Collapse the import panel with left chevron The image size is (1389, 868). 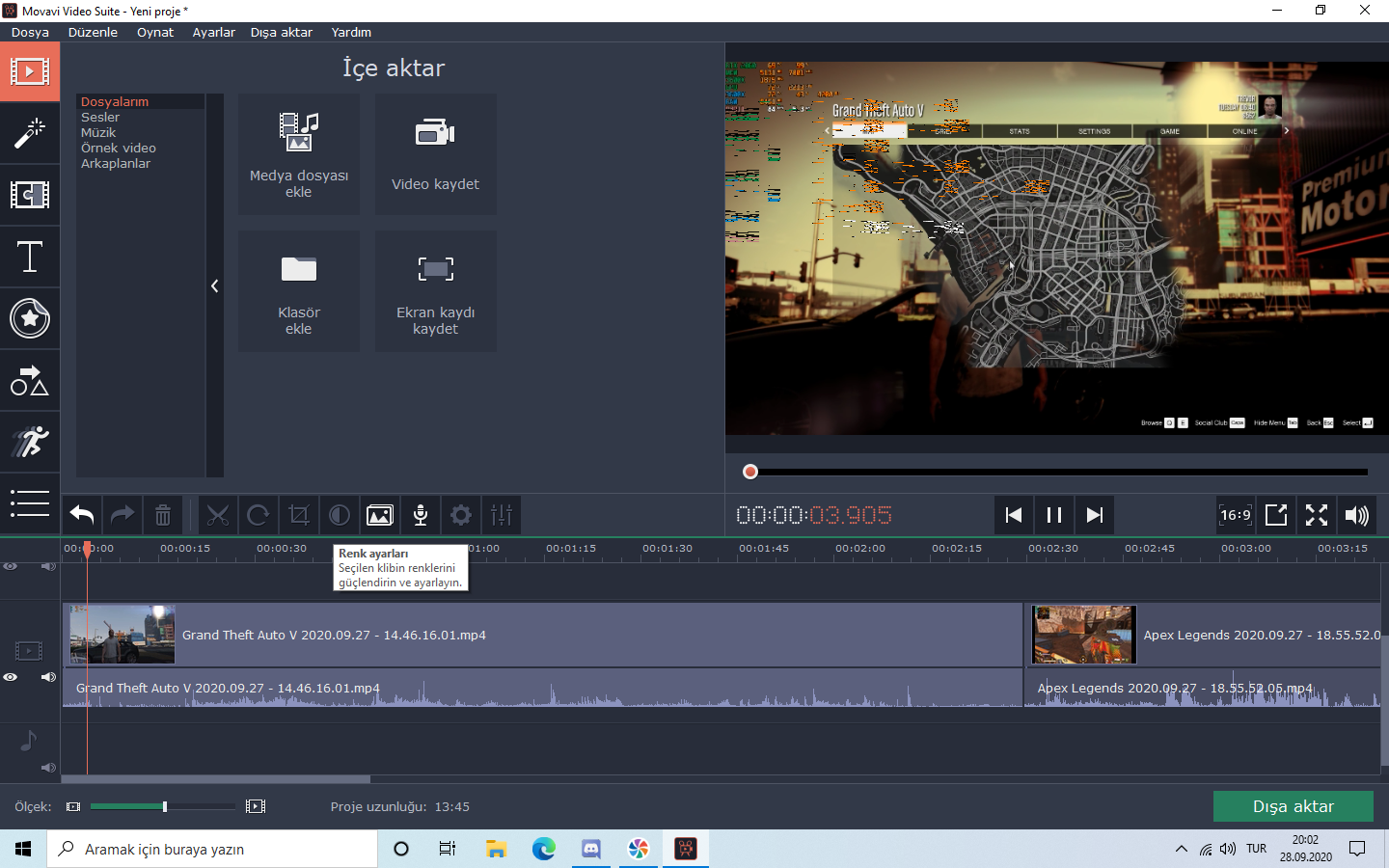pyautogui.click(x=214, y=285)
